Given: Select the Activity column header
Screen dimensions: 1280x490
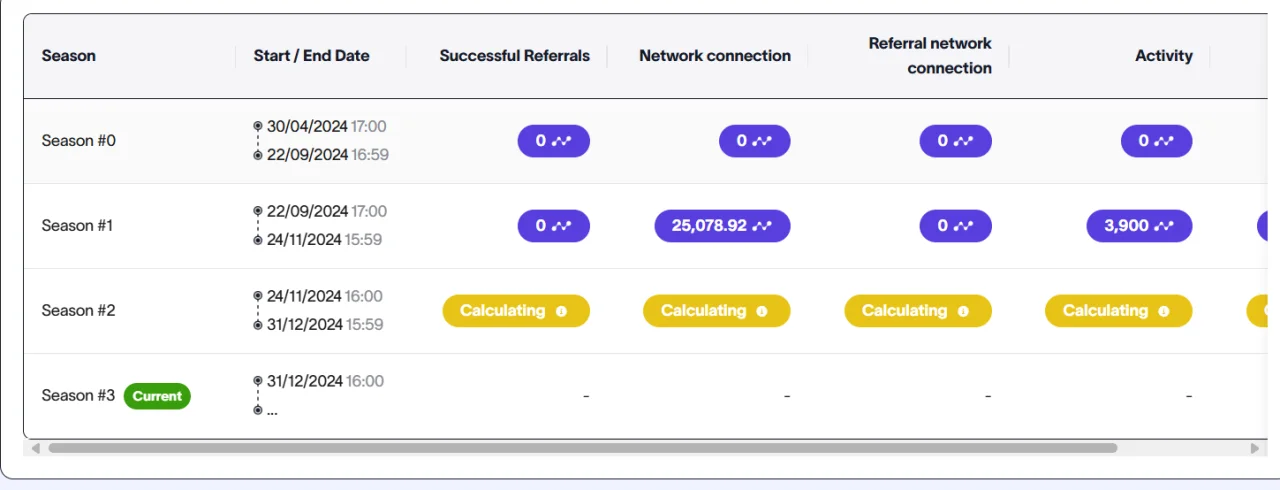Looking at the screenshot, I should click(x=1164, y=56).
